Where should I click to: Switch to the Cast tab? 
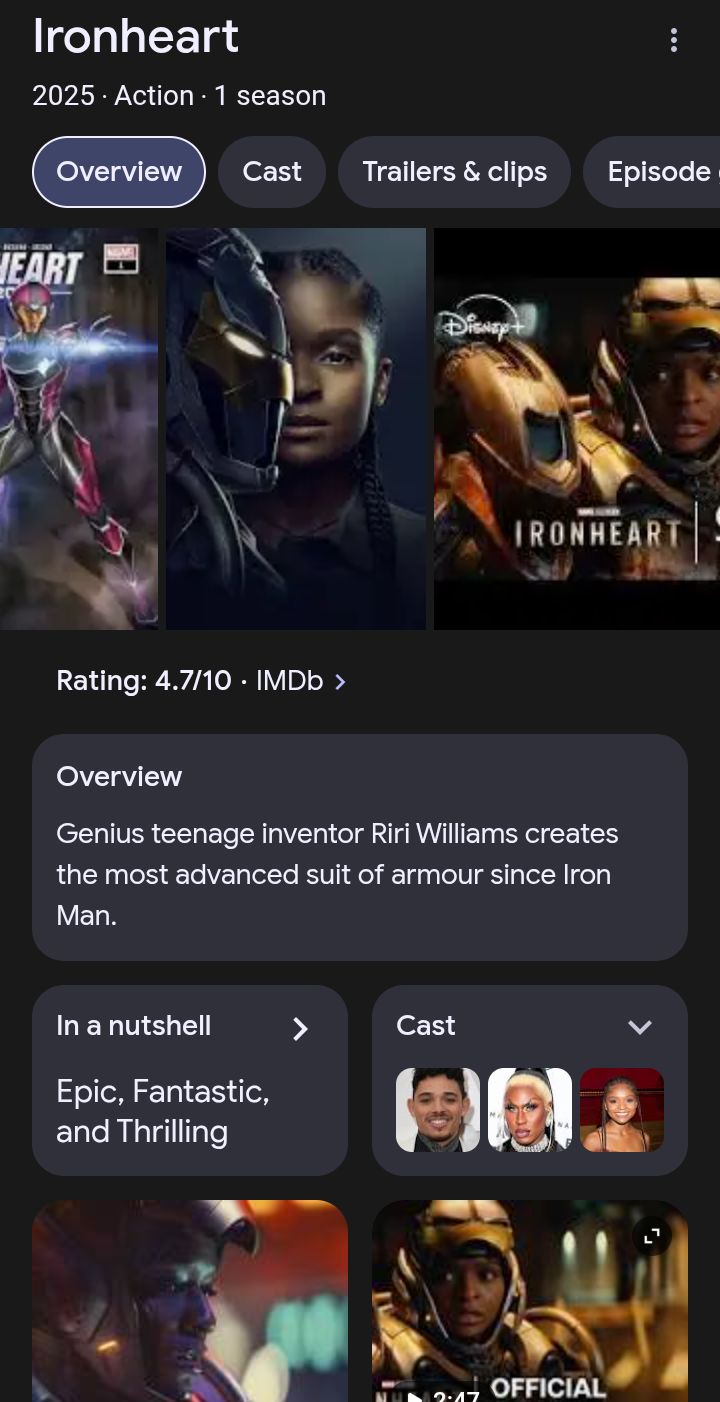(x=272, y=172)
